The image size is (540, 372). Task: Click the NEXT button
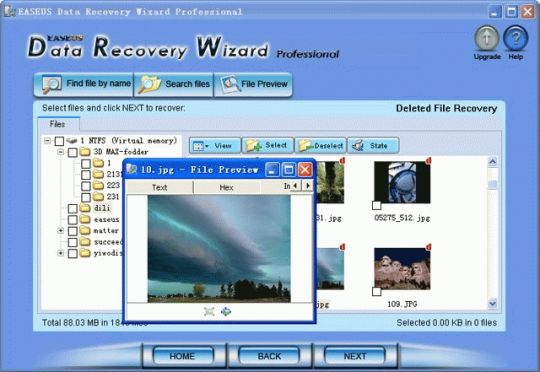(x=355, y=356)
